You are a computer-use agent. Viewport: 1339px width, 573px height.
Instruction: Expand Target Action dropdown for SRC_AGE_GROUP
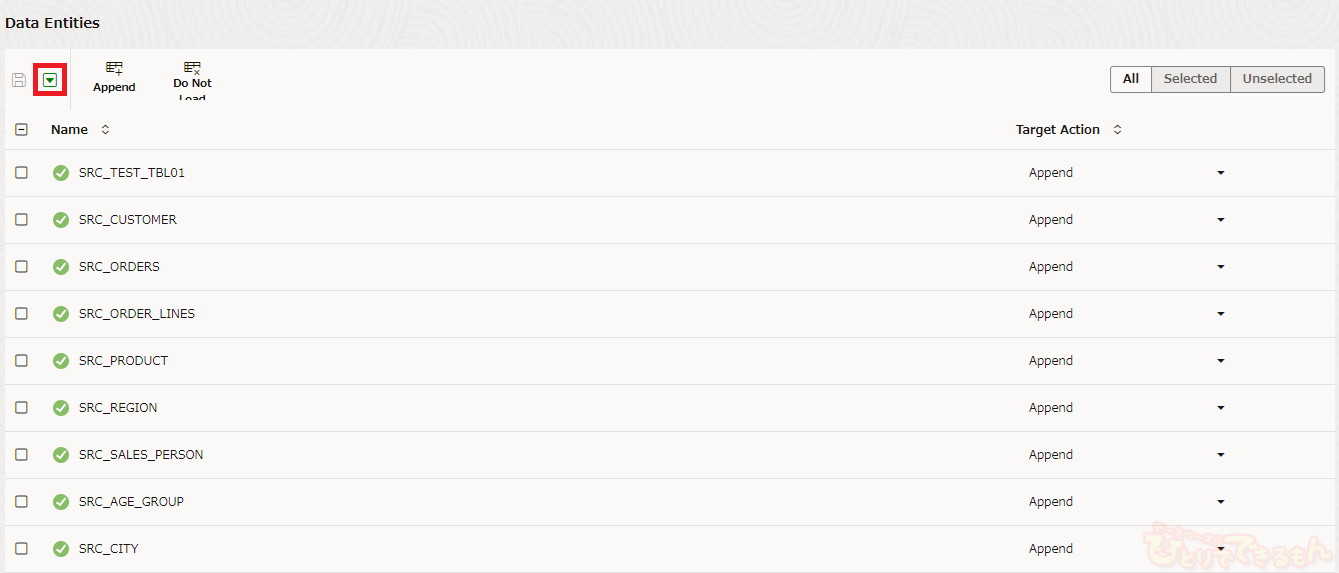click(1220, 502)
